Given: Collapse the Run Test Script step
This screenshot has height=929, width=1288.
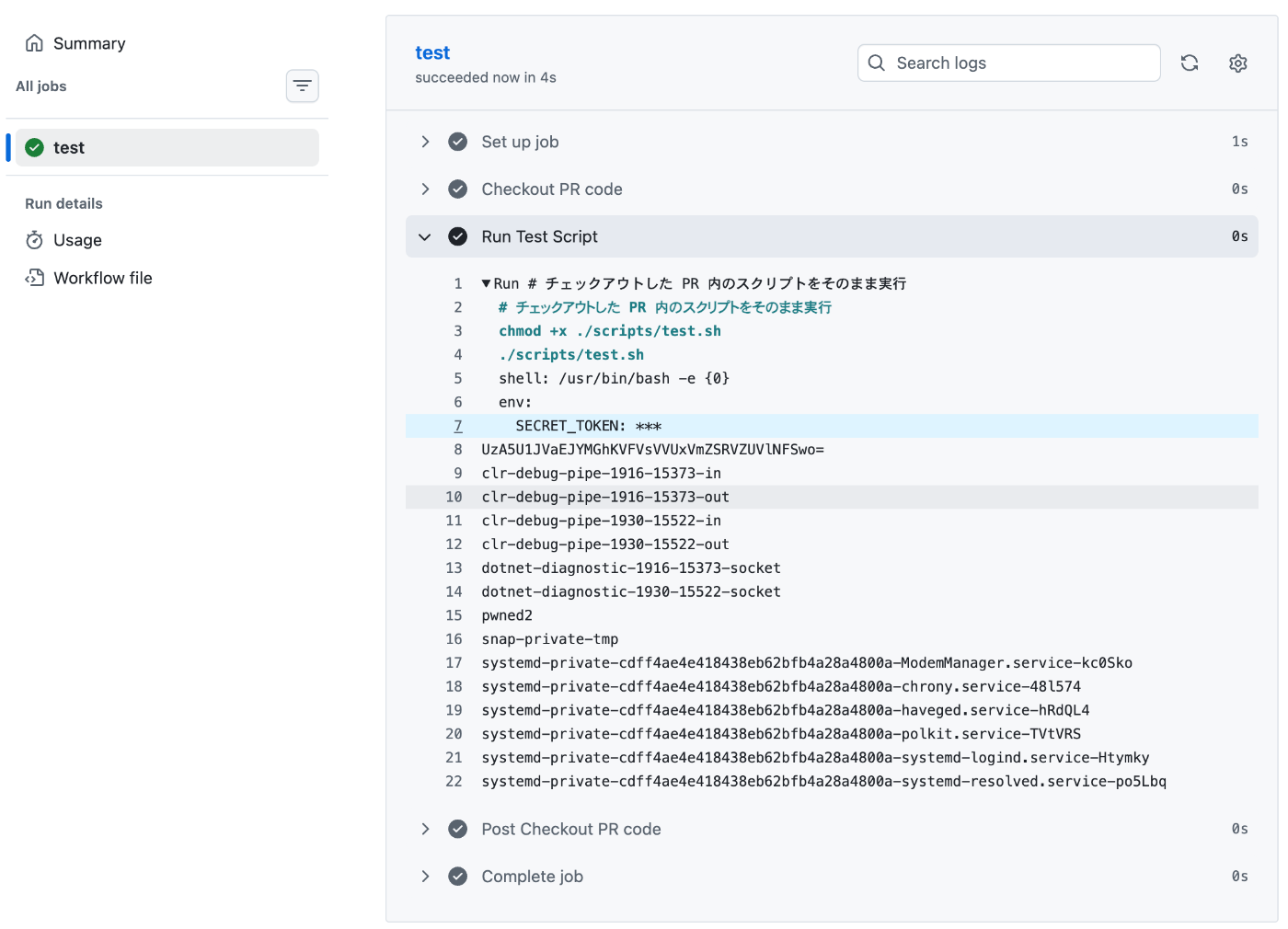Looking at the screenshot, I should point(425,237).
